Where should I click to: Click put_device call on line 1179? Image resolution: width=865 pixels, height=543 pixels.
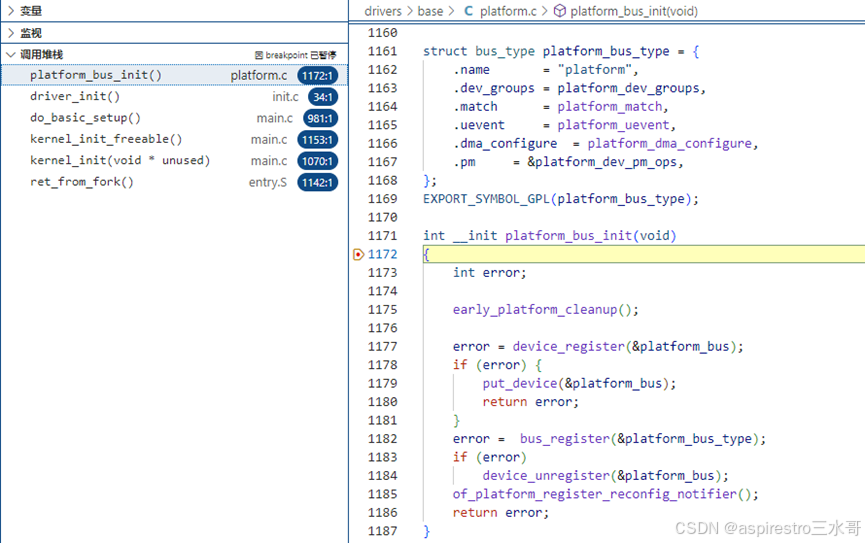(520, 384)
